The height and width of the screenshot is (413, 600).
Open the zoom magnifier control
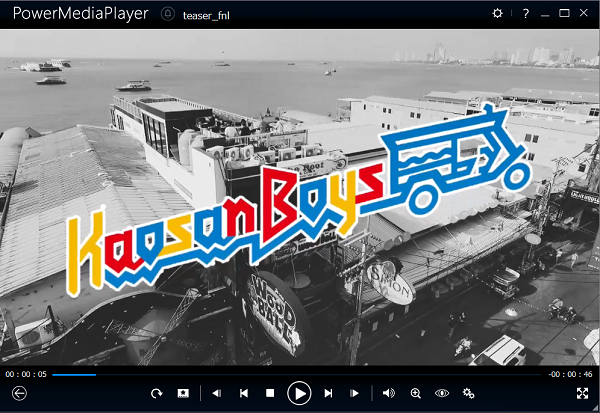tap(416, 393)
